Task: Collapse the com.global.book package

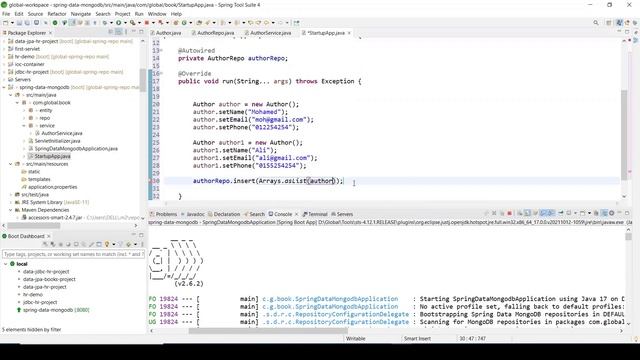Action: [18, 102]
